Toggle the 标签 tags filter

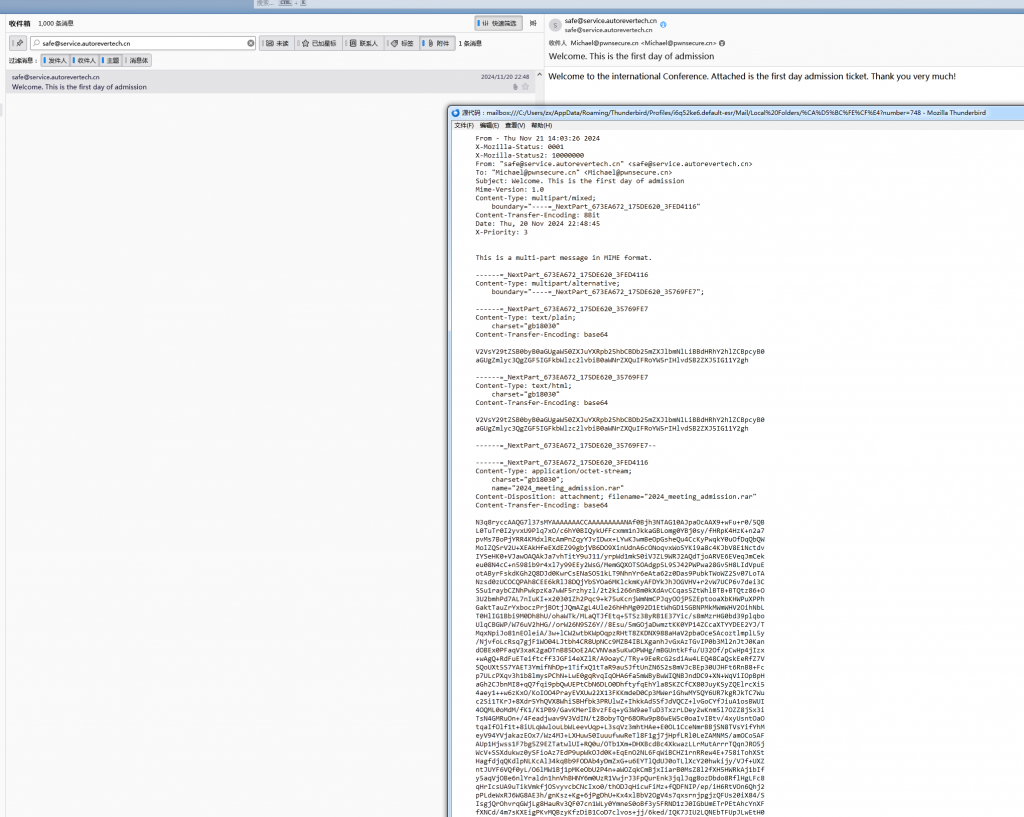pos(402,43)
